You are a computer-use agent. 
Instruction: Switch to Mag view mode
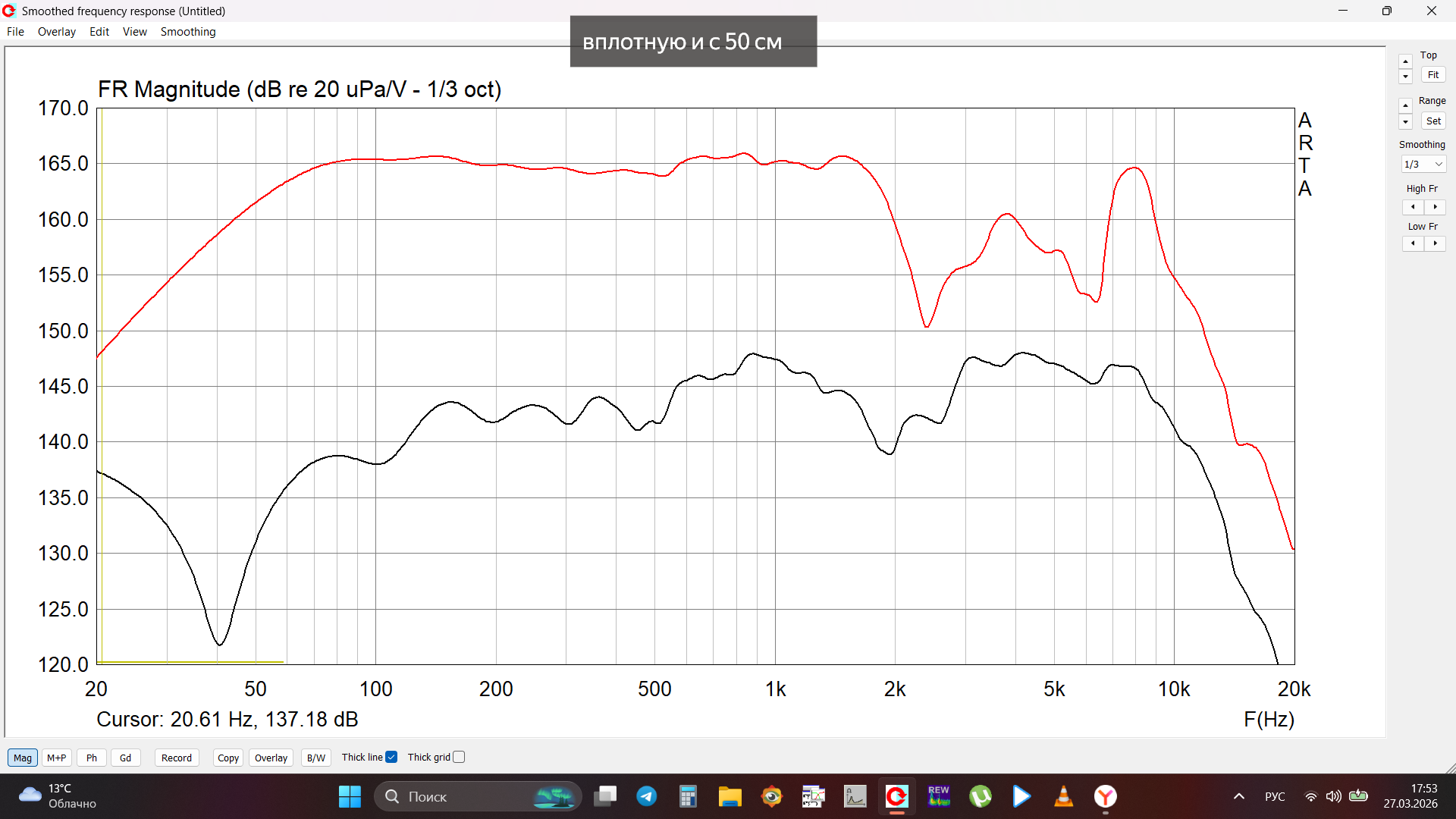[22, 758]
